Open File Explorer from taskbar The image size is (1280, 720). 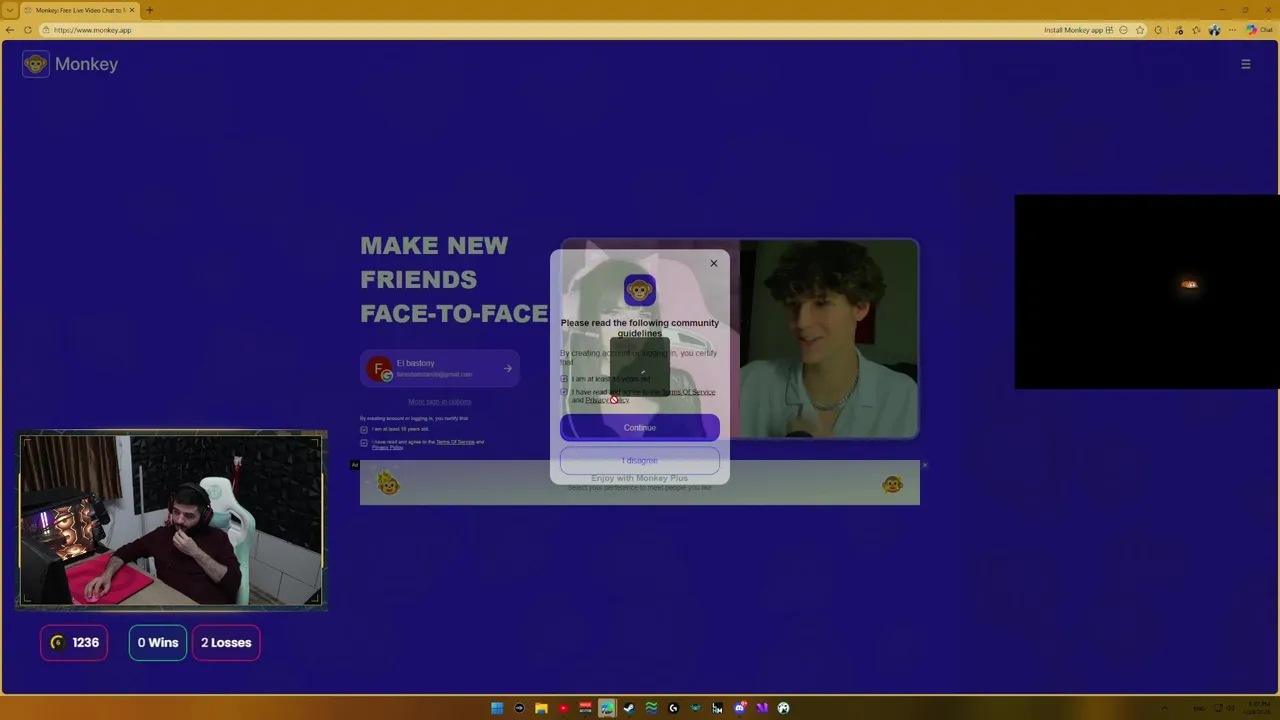click(x=541, y=708)
